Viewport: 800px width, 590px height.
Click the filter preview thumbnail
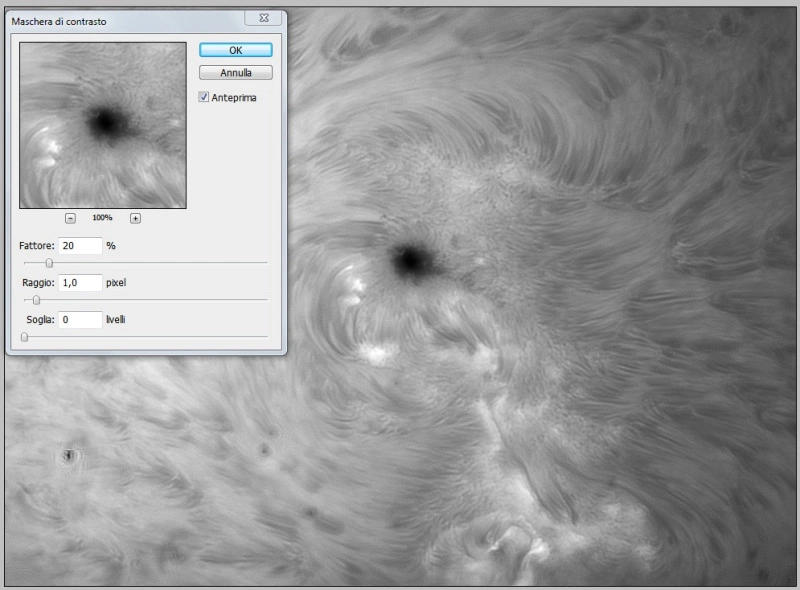coord(103,125)
